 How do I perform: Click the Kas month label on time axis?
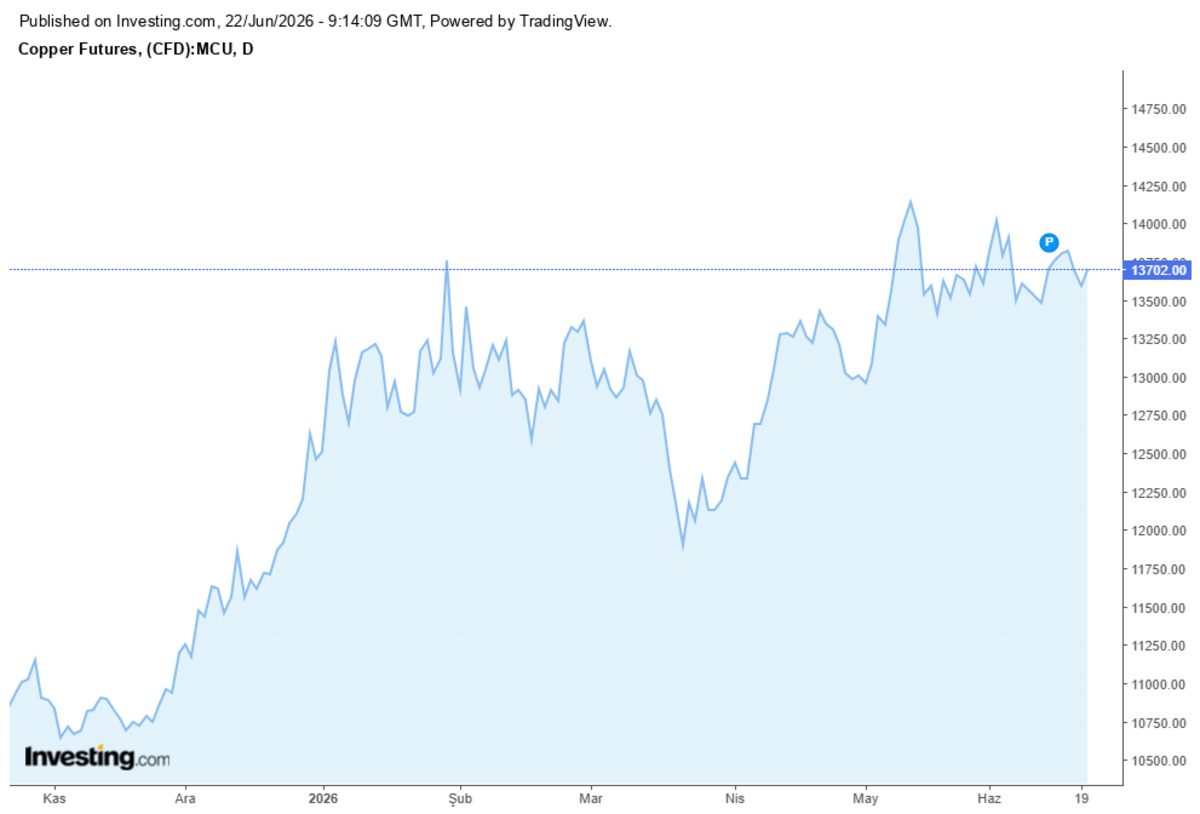[x=54, y=799]
